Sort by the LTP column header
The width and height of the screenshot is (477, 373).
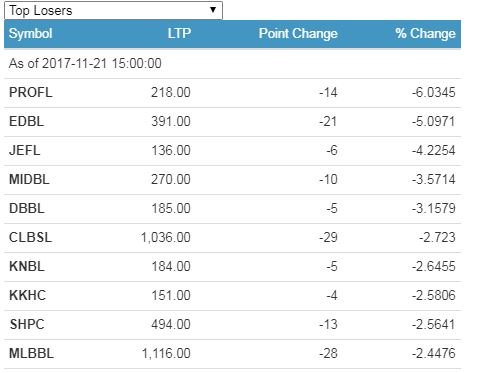(x=179, y=34)
